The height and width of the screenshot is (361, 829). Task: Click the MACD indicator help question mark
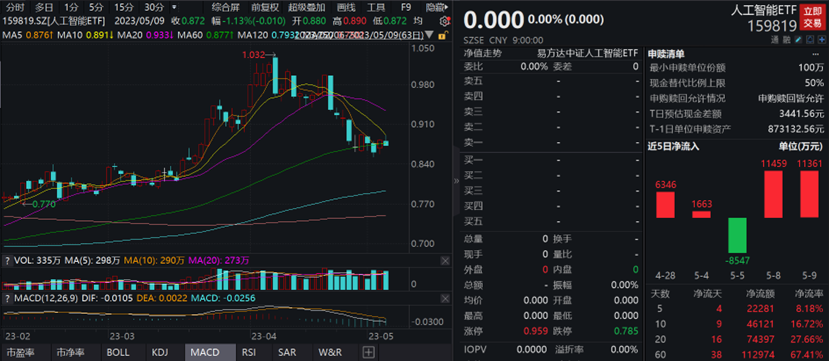coord(7,298)
